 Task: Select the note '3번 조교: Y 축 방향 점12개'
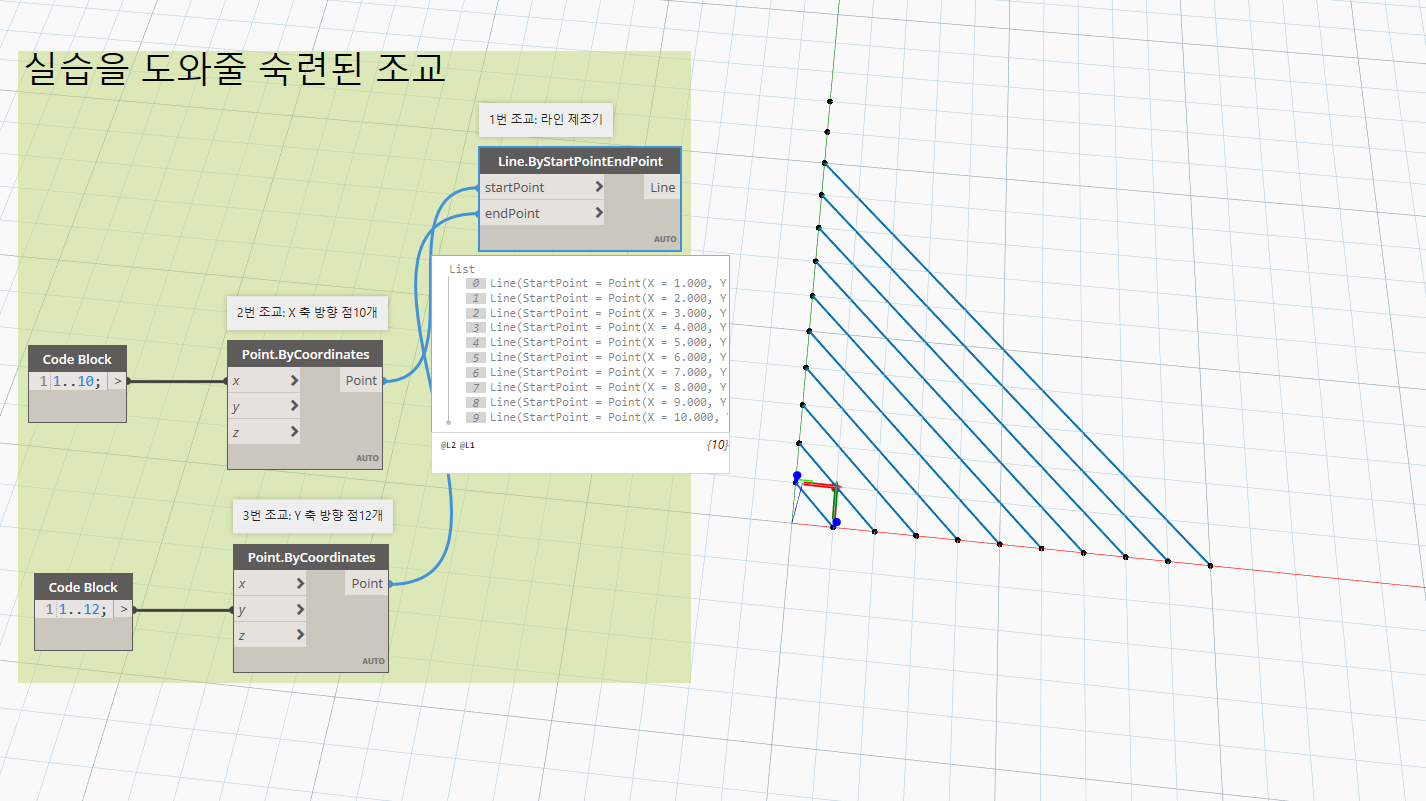[x=313, y=516]
